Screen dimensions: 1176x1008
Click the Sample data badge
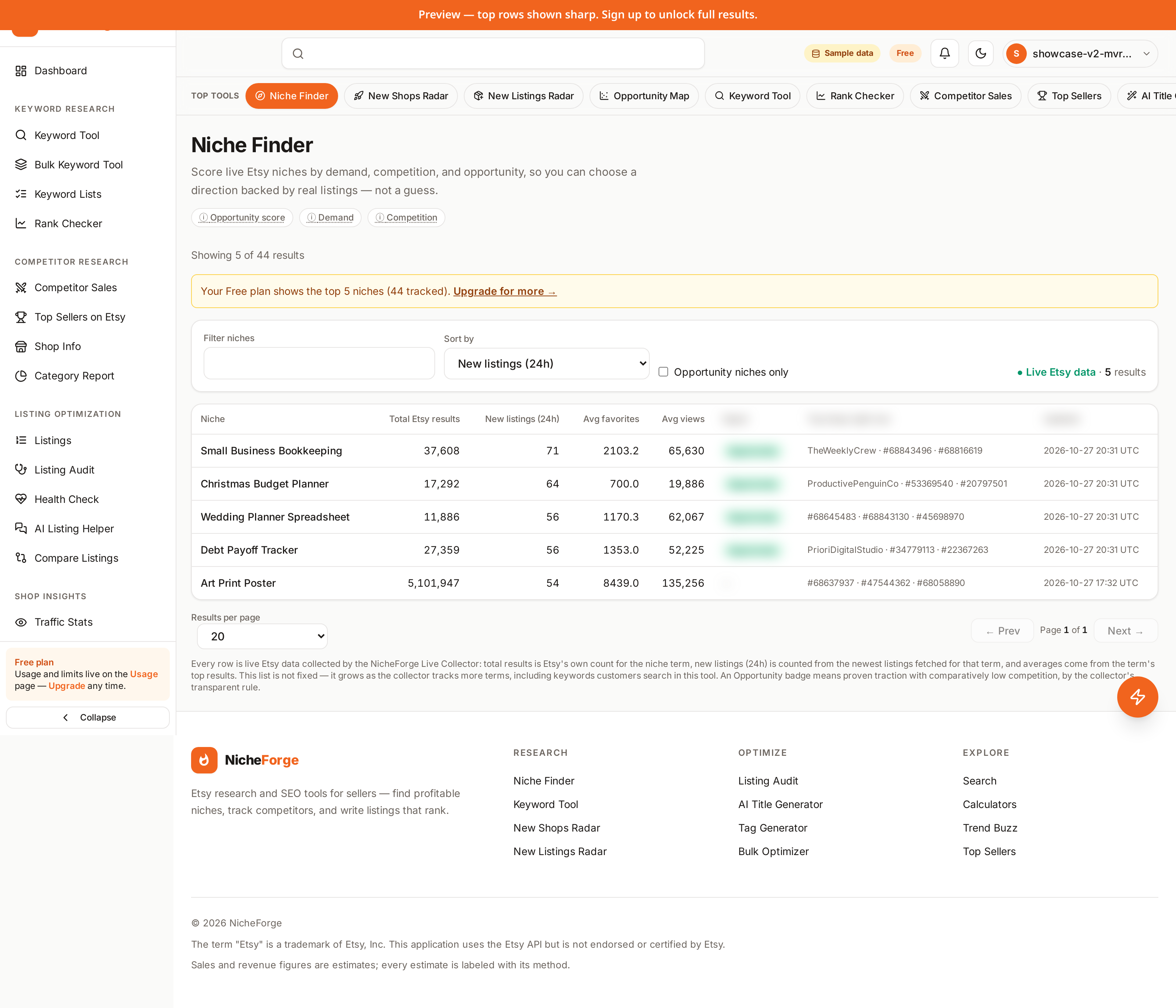point(842,53)
